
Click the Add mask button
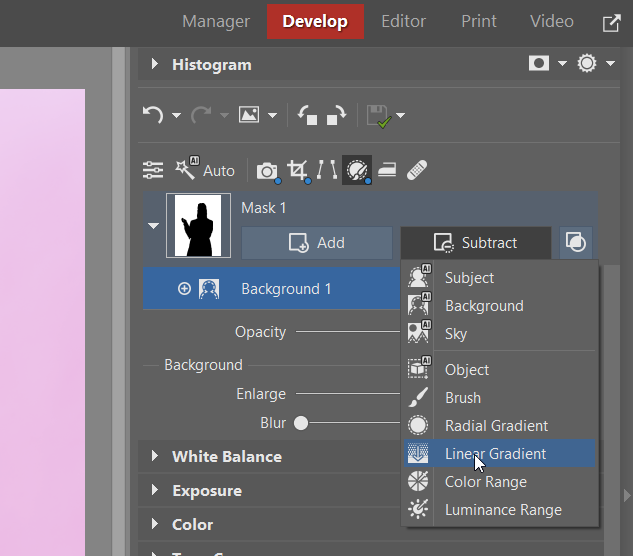coord(316,242)
